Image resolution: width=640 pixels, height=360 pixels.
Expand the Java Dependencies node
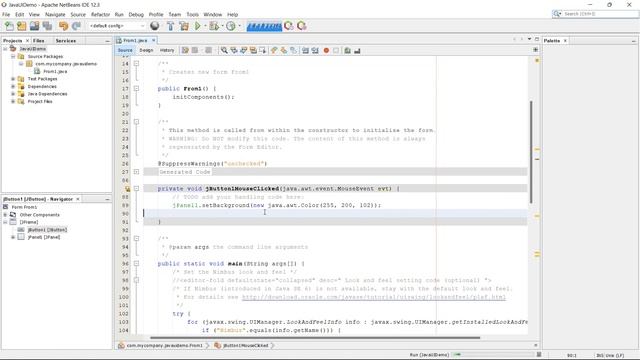coord(13,94)
